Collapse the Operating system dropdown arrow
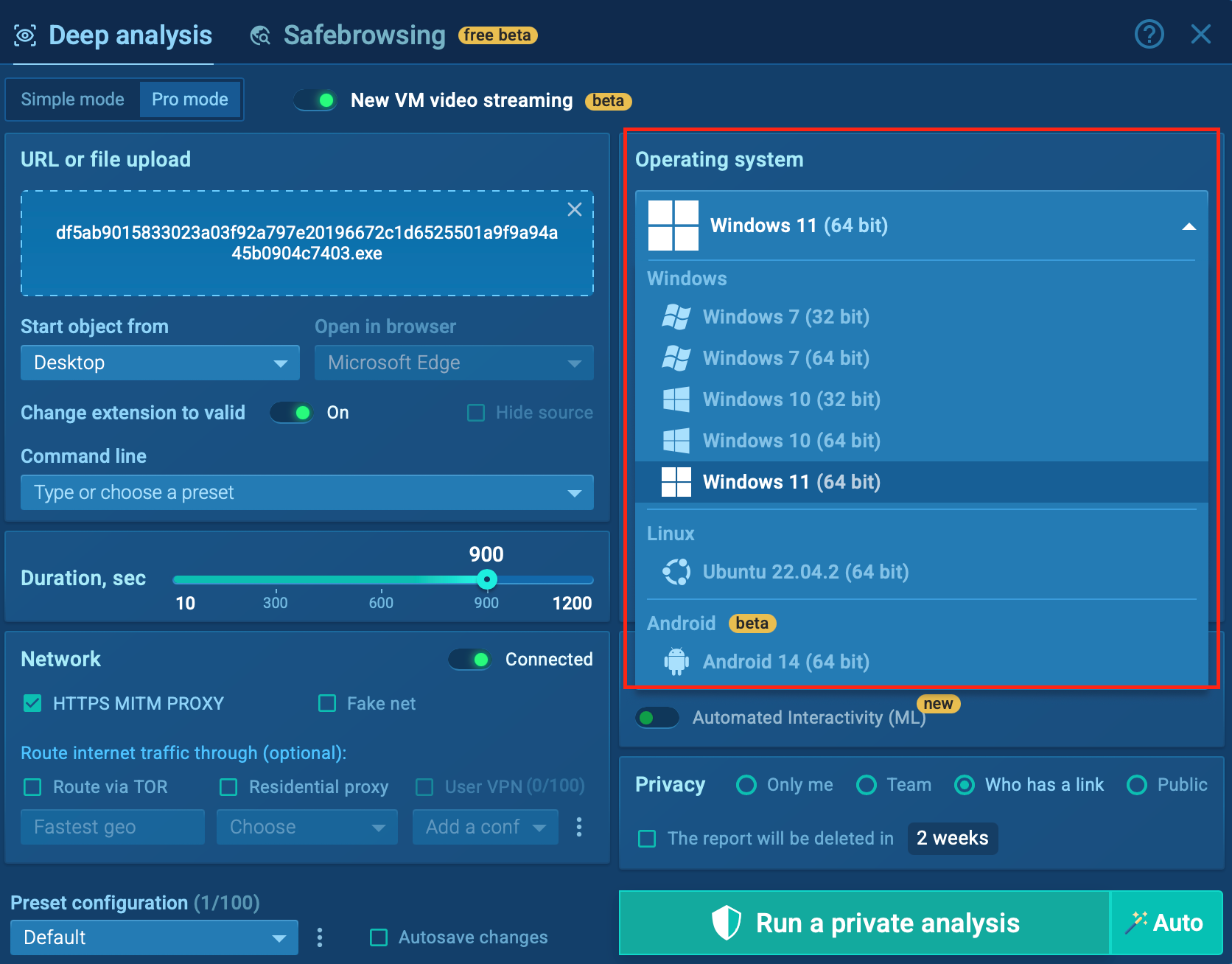This screenshot has height=964, width=1232. click(x=1189, y=226)
